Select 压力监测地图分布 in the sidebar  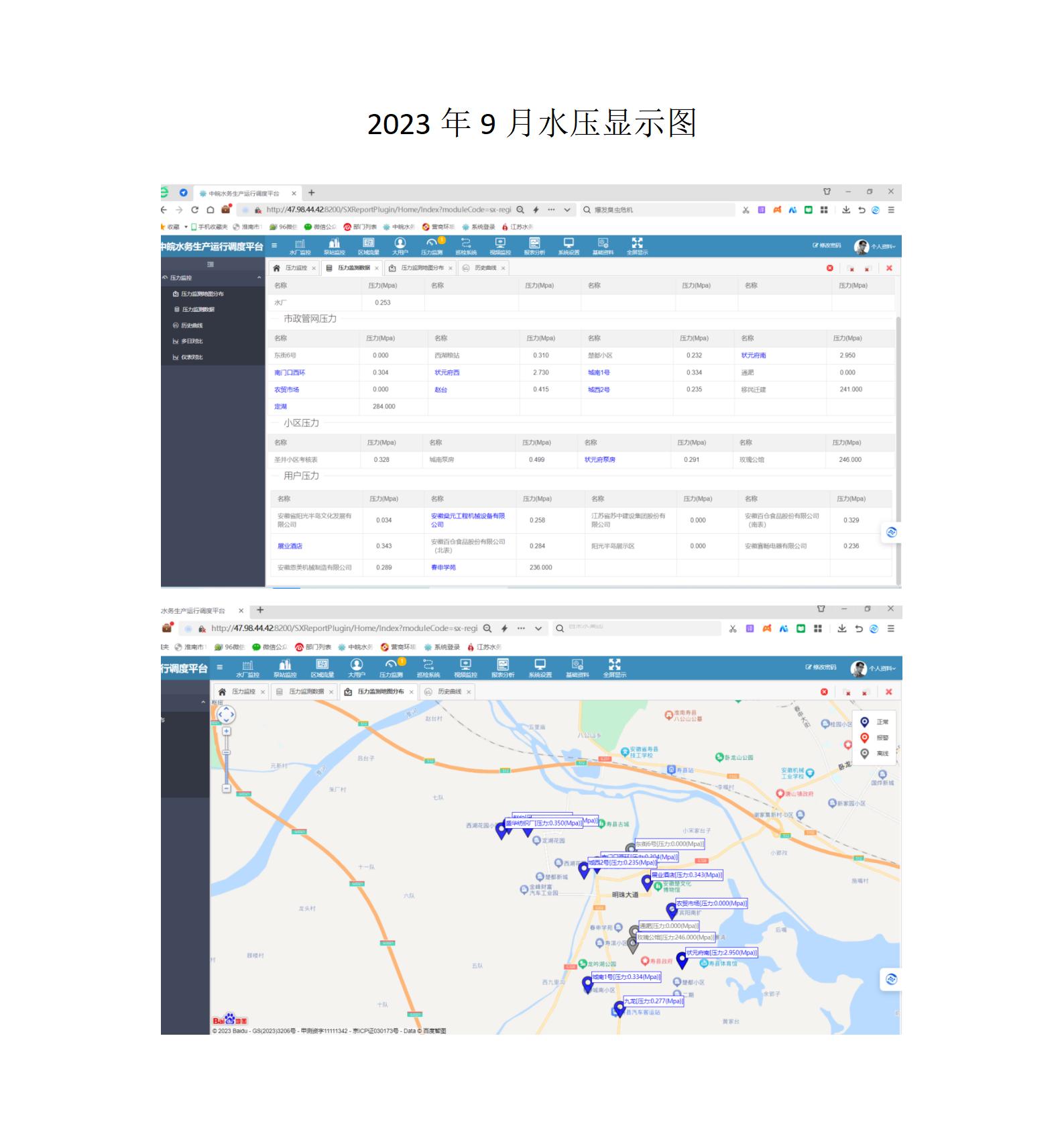(x=198, y=294)
